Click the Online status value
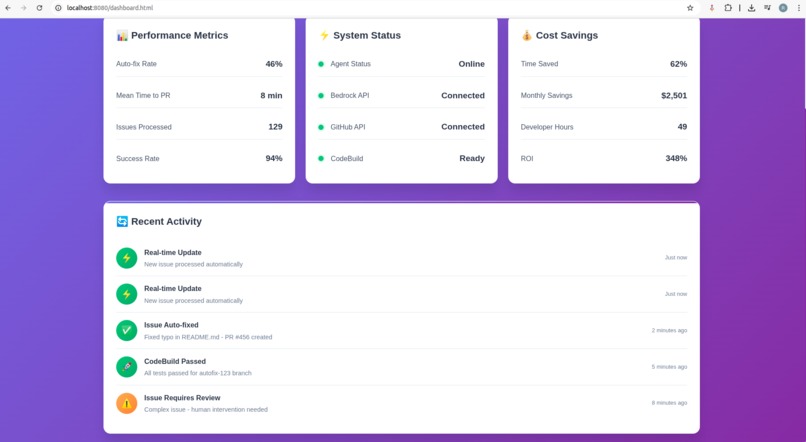The height and width of the screenshot is (442, 806). [x=471, y=64]
